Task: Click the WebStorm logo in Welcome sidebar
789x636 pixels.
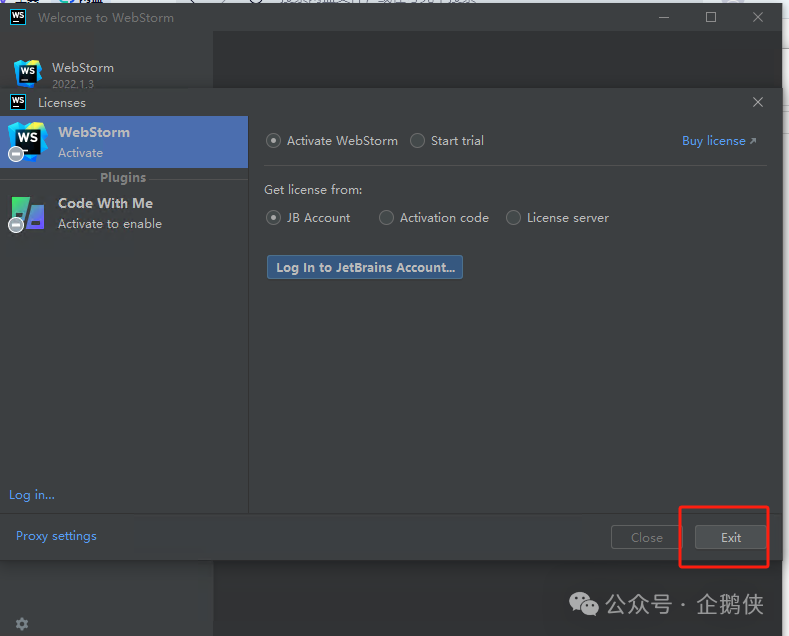Action: pyautogui.click(x=28, y=73)
